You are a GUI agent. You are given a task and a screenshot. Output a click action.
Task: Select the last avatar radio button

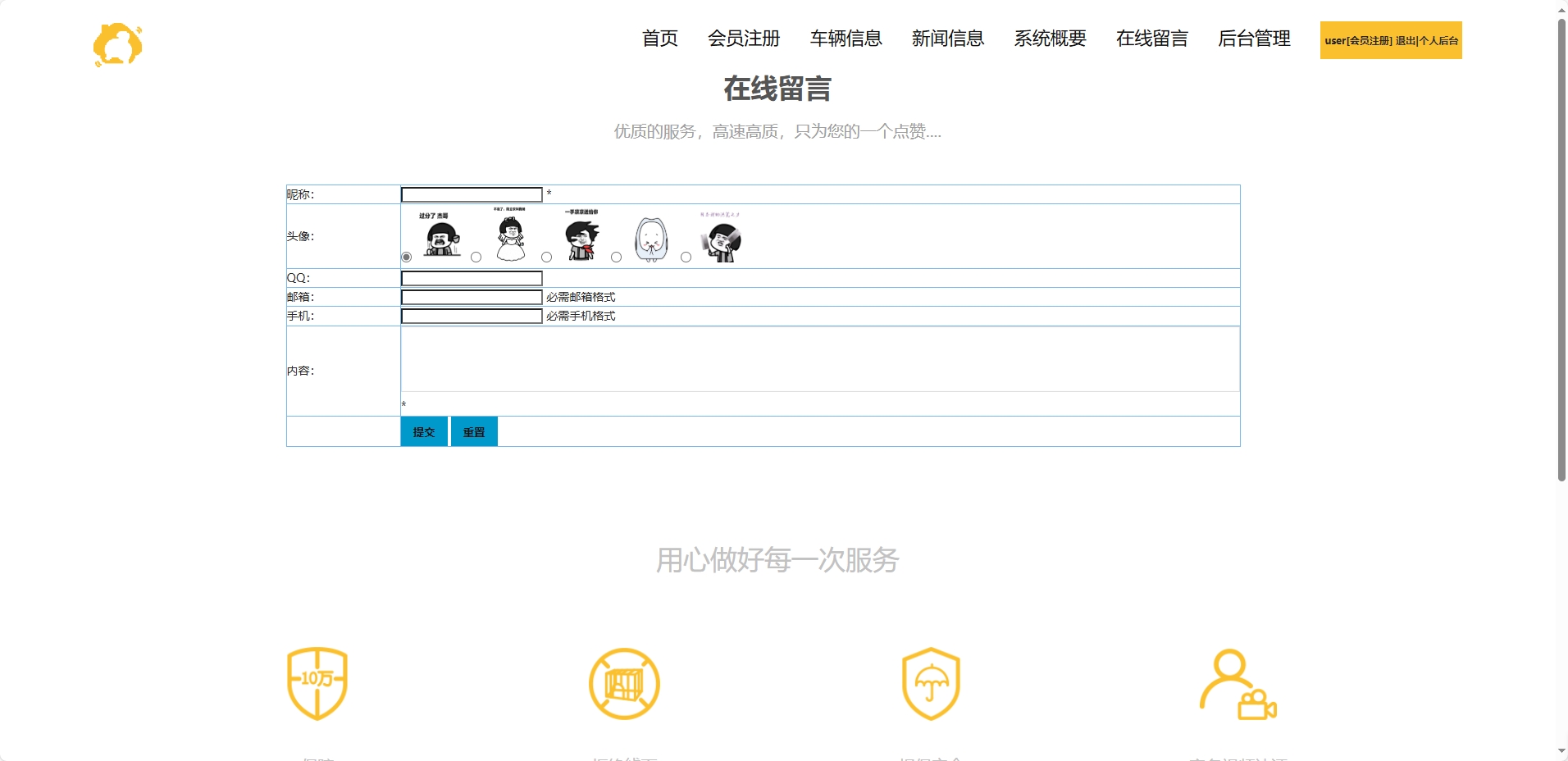tap(686, 257)
